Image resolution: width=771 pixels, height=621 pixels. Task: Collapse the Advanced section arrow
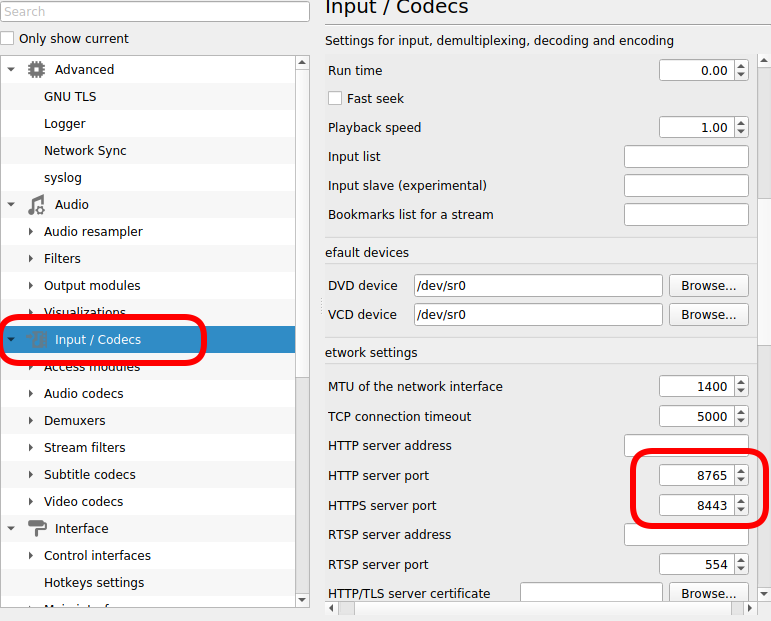pyautogui.click(x=12, y=70)
